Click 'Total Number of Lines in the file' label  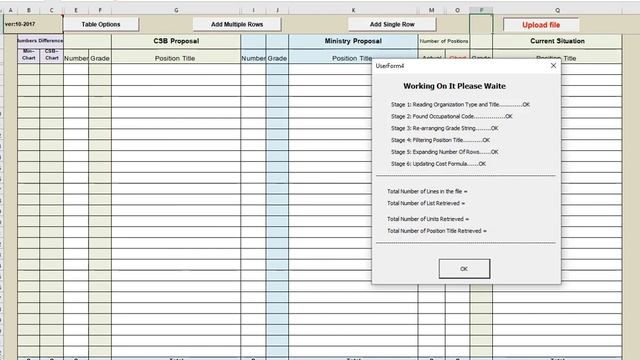pos(427,191)
